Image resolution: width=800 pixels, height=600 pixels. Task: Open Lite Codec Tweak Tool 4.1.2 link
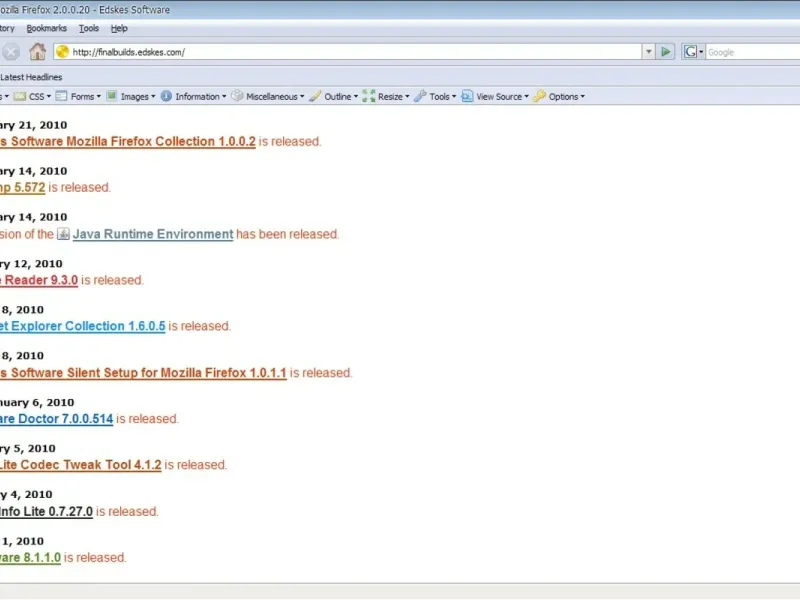(81, 465)
